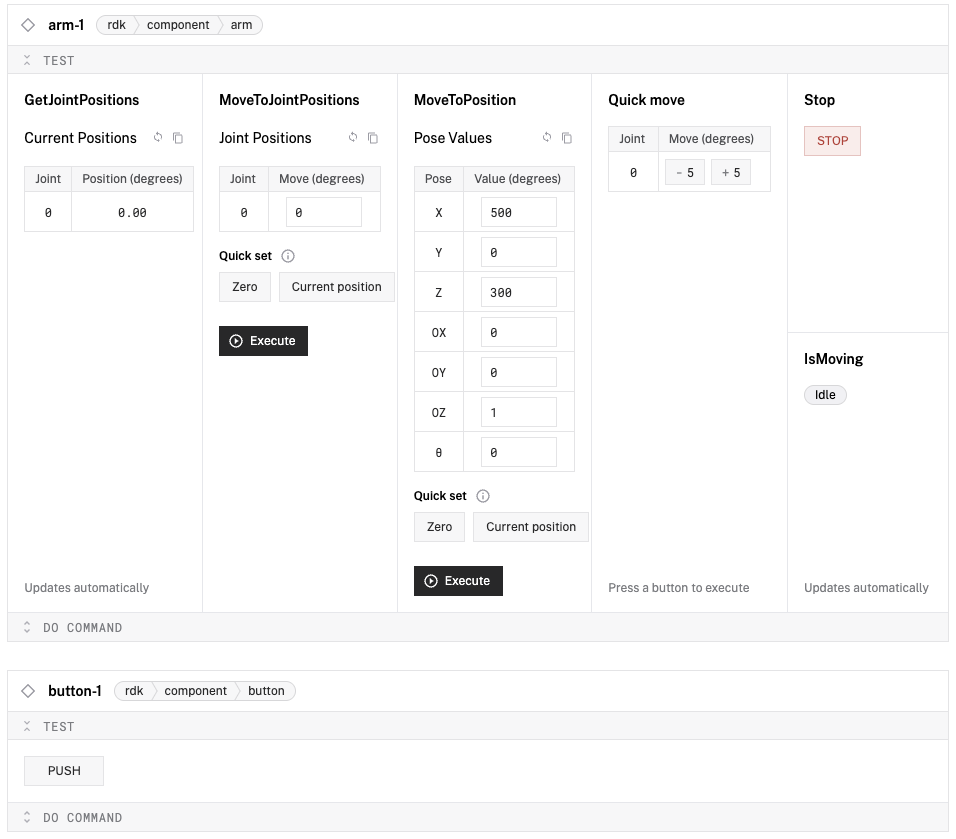Execute the MoveToJointPositions command
The height and width of the screenshot is (839, 956).
click(x=263, y=341)
